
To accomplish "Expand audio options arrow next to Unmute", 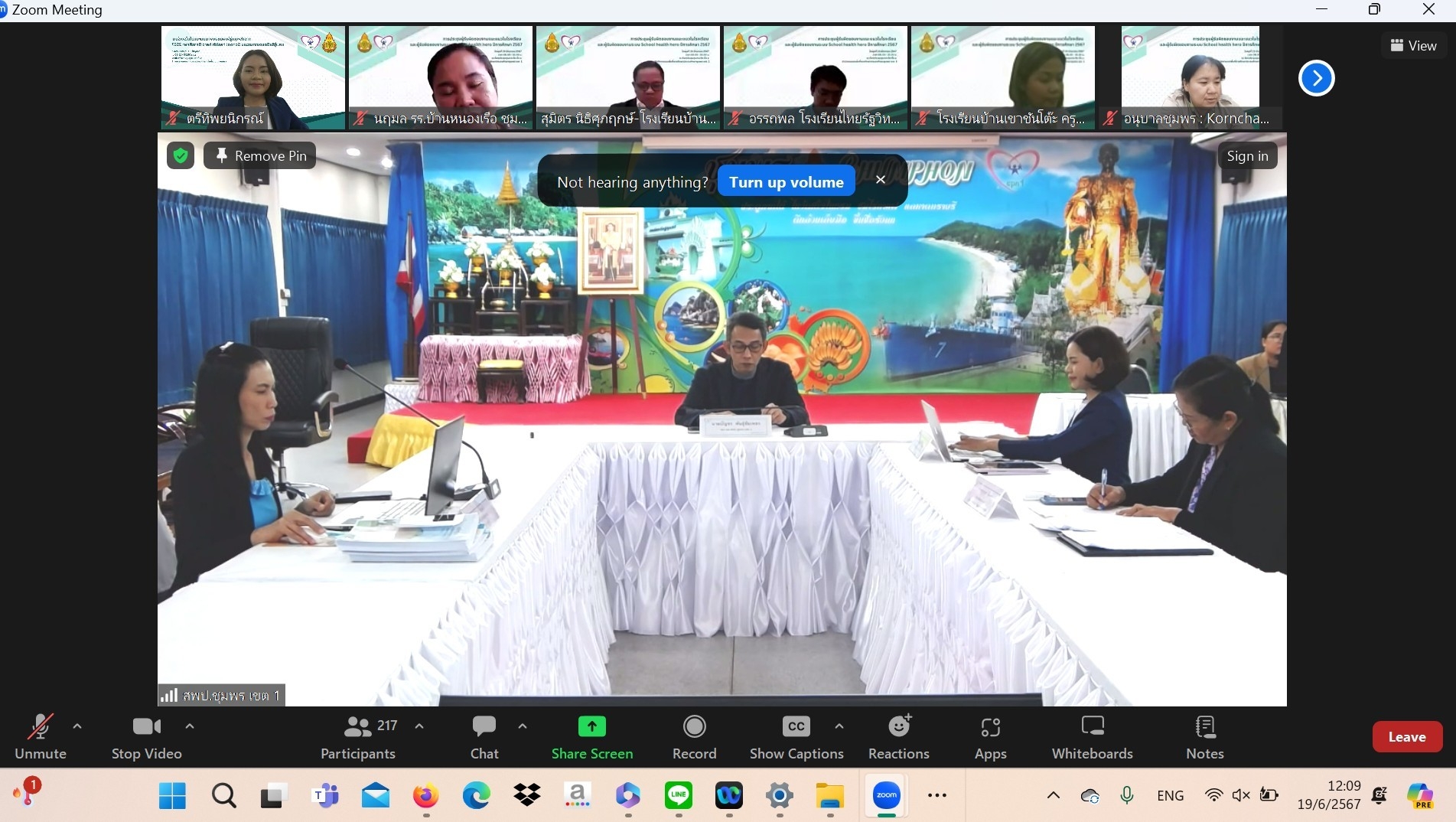I will click(77, 726).
